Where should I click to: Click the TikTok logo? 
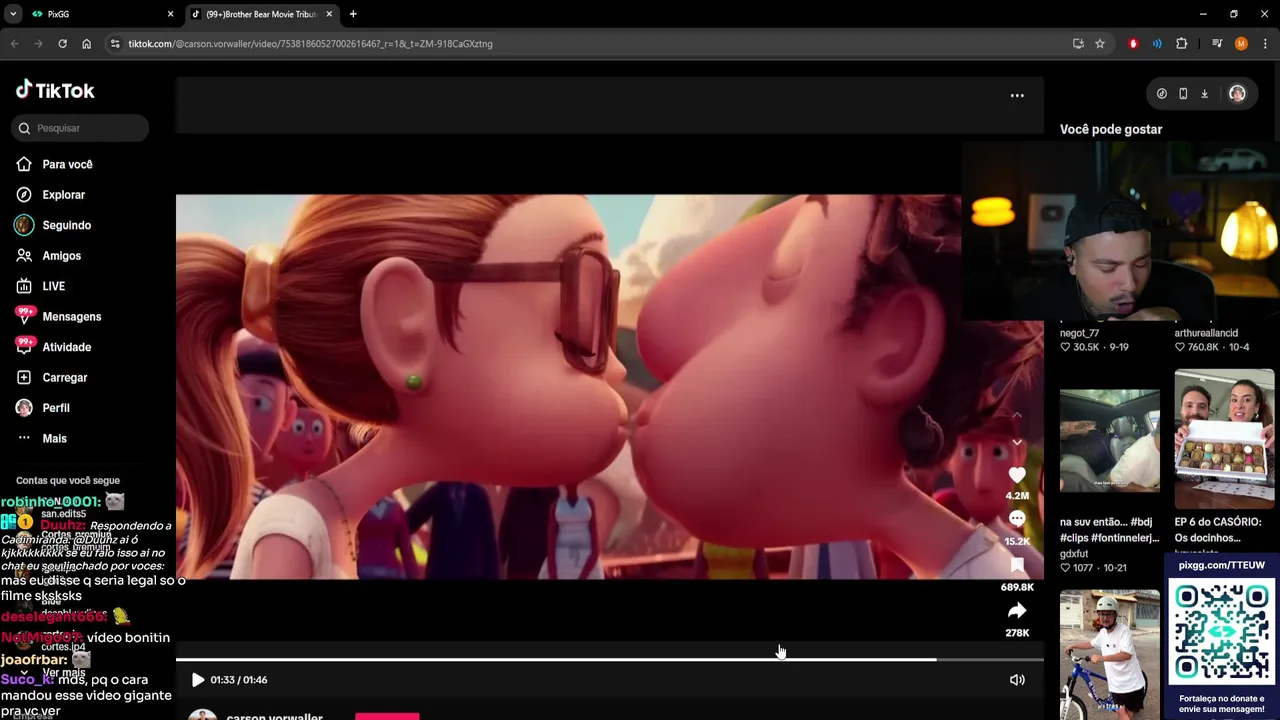coord(55,90)
